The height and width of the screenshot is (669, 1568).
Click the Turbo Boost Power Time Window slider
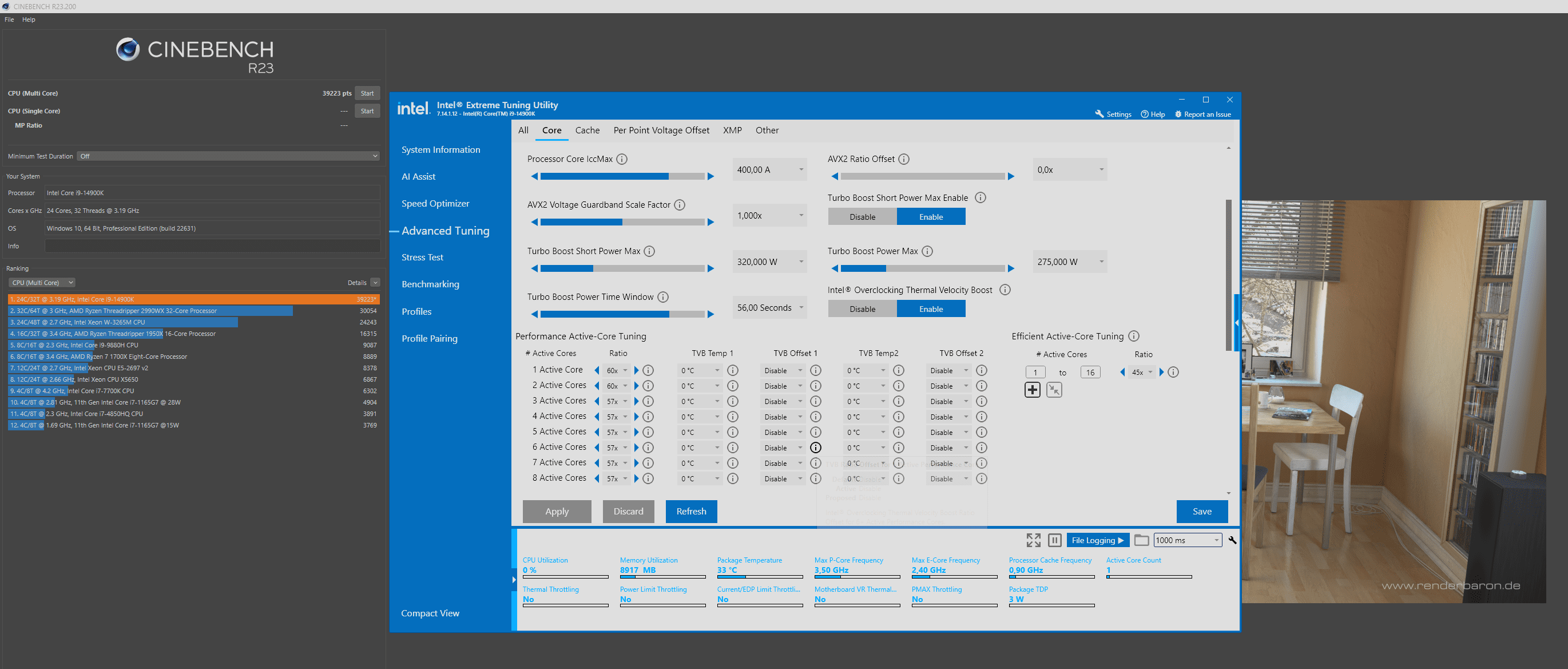(623, 314)
